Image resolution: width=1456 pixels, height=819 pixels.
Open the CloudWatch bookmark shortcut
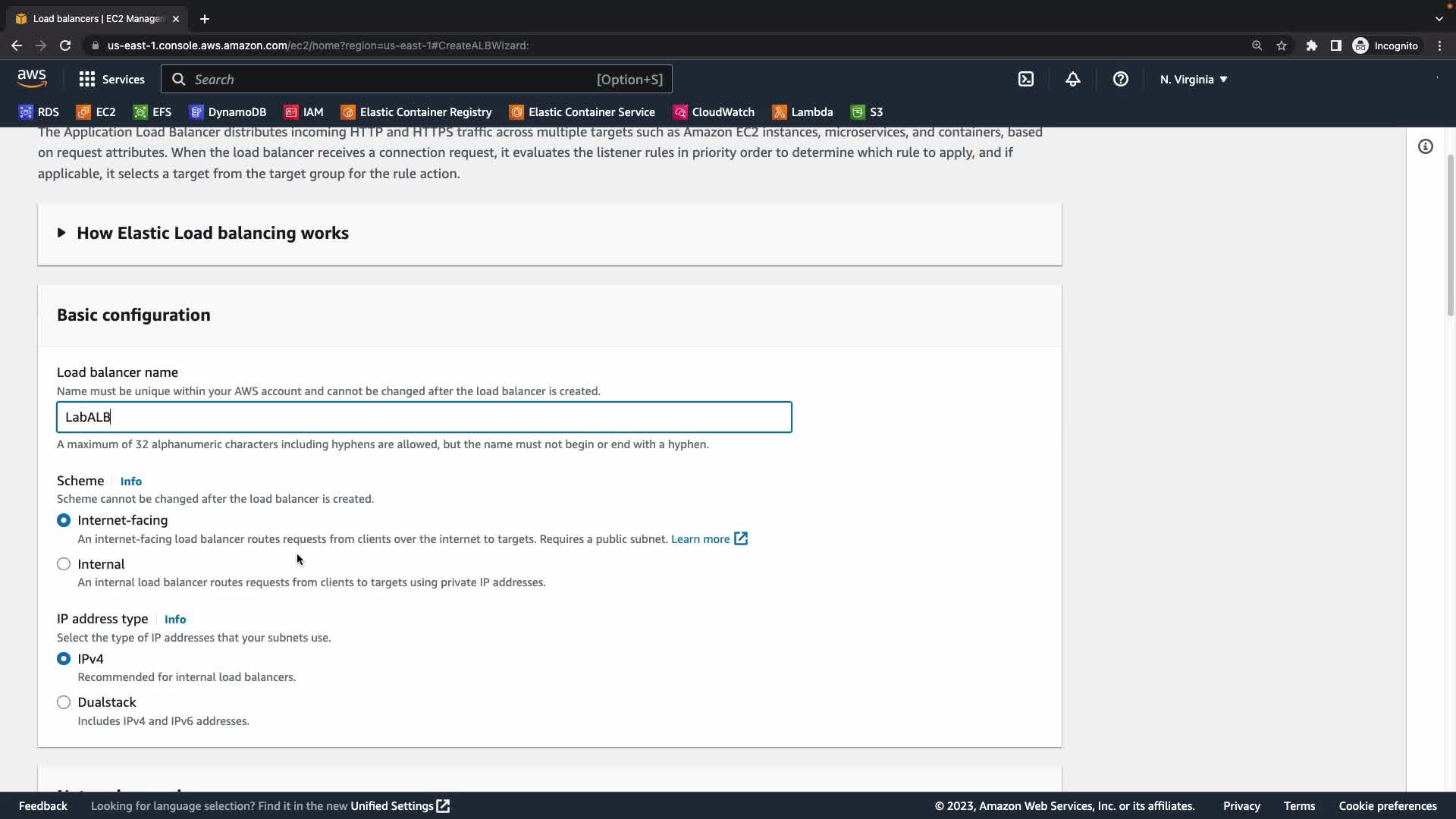tap(714, 112)
